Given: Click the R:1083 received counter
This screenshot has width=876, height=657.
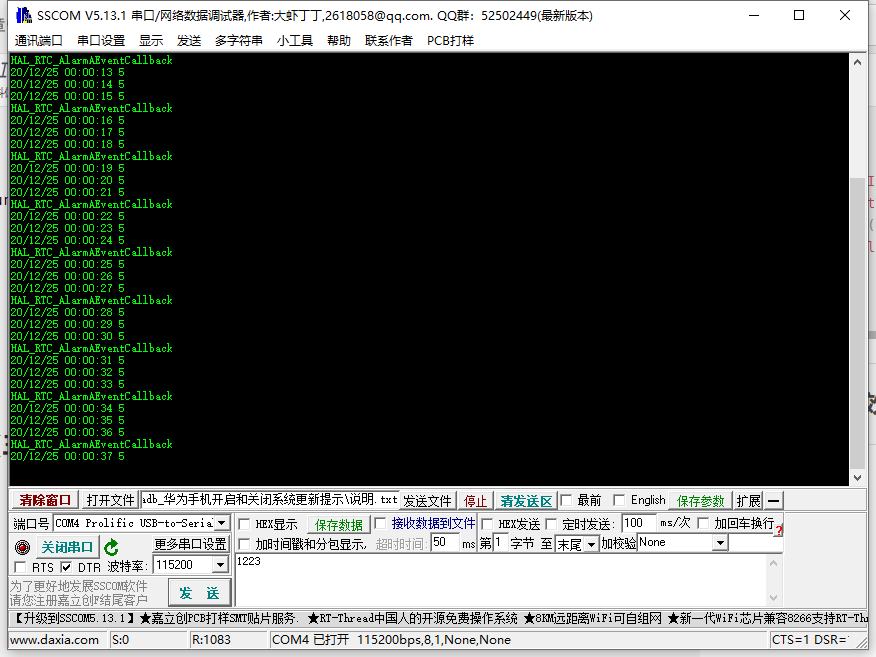Looking at the screenshot, I should coord(211,640).
